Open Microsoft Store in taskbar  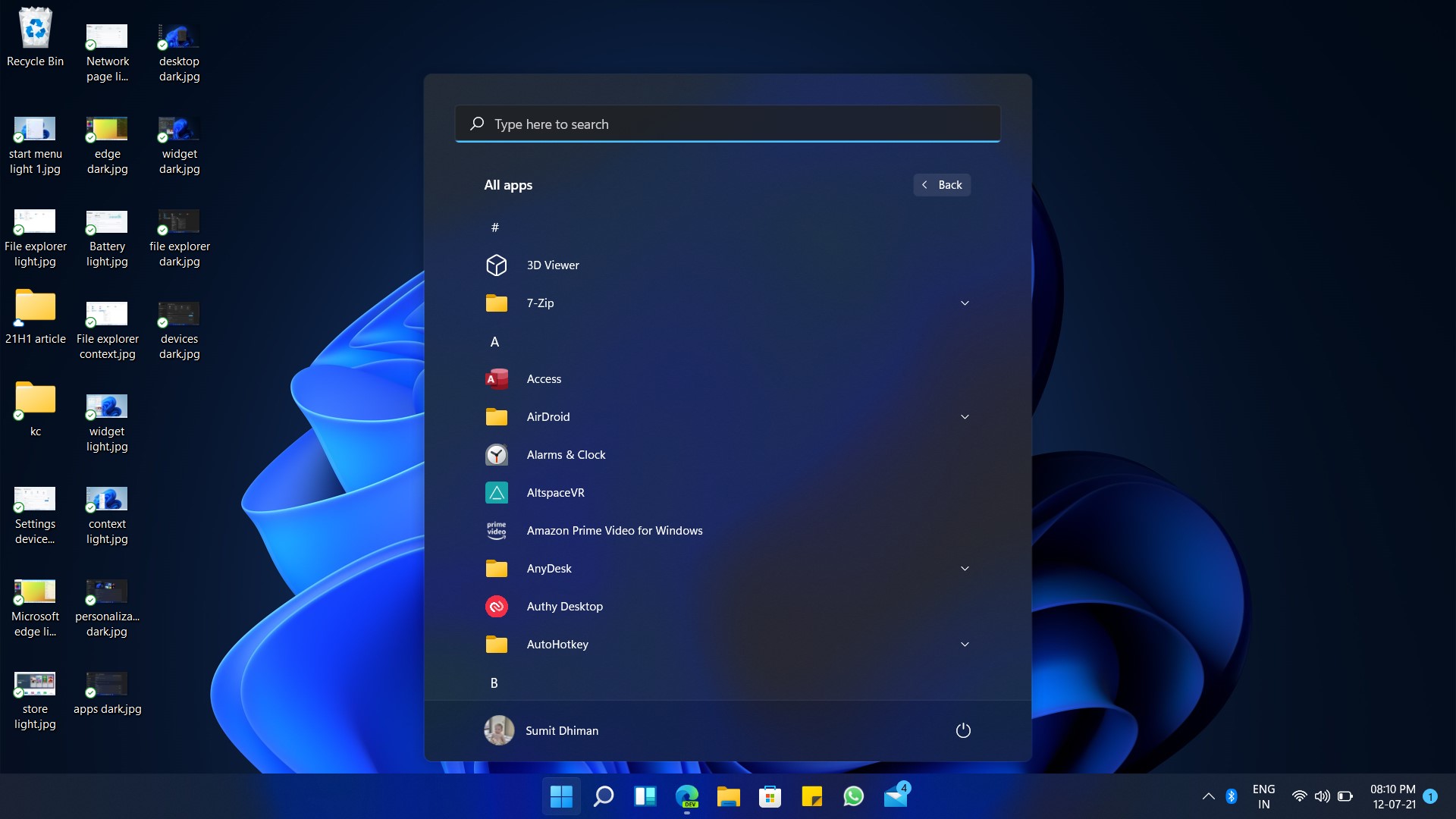click(770, 796)
